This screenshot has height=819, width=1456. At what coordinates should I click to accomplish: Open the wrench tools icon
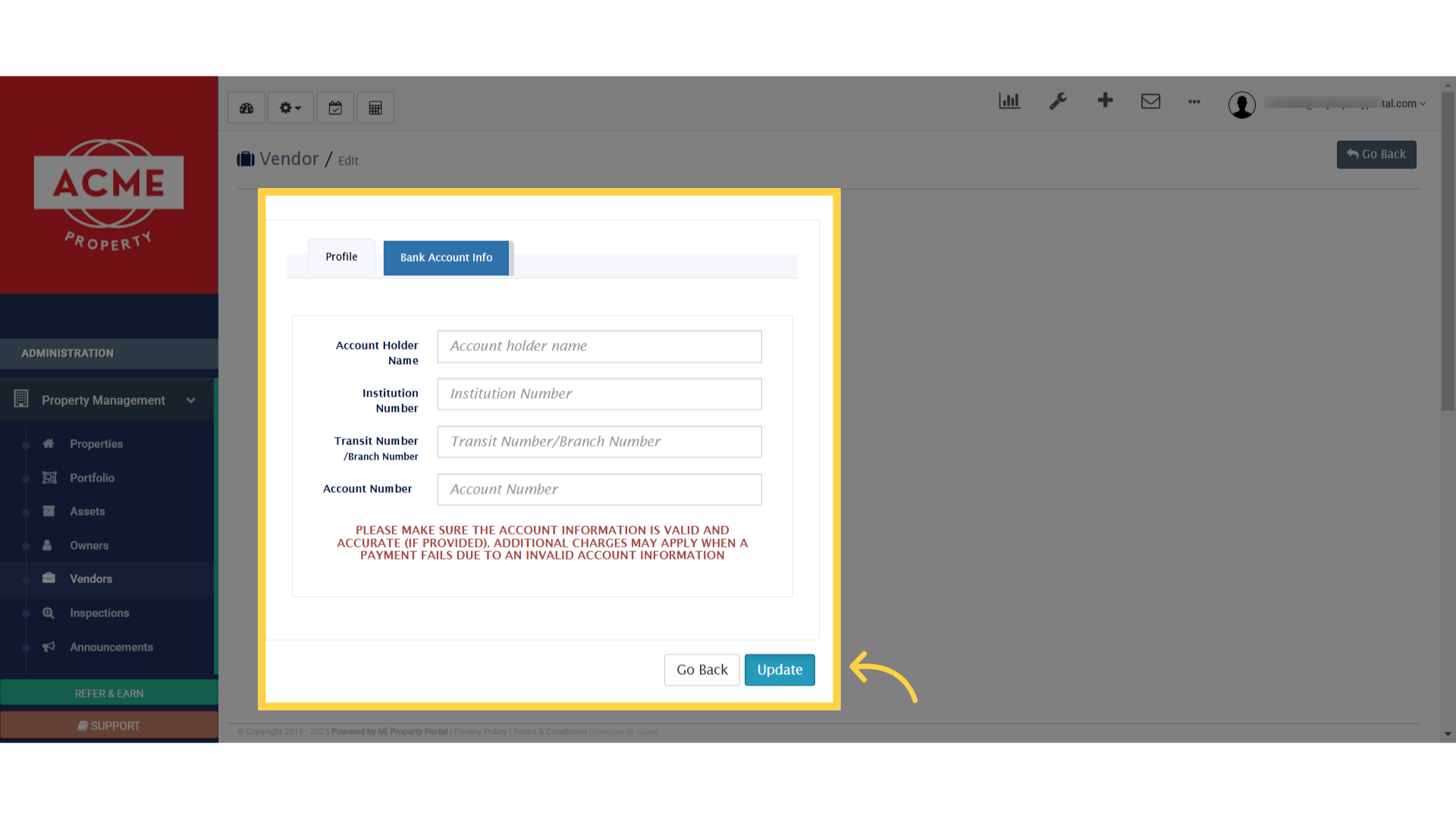[1058, 101]
